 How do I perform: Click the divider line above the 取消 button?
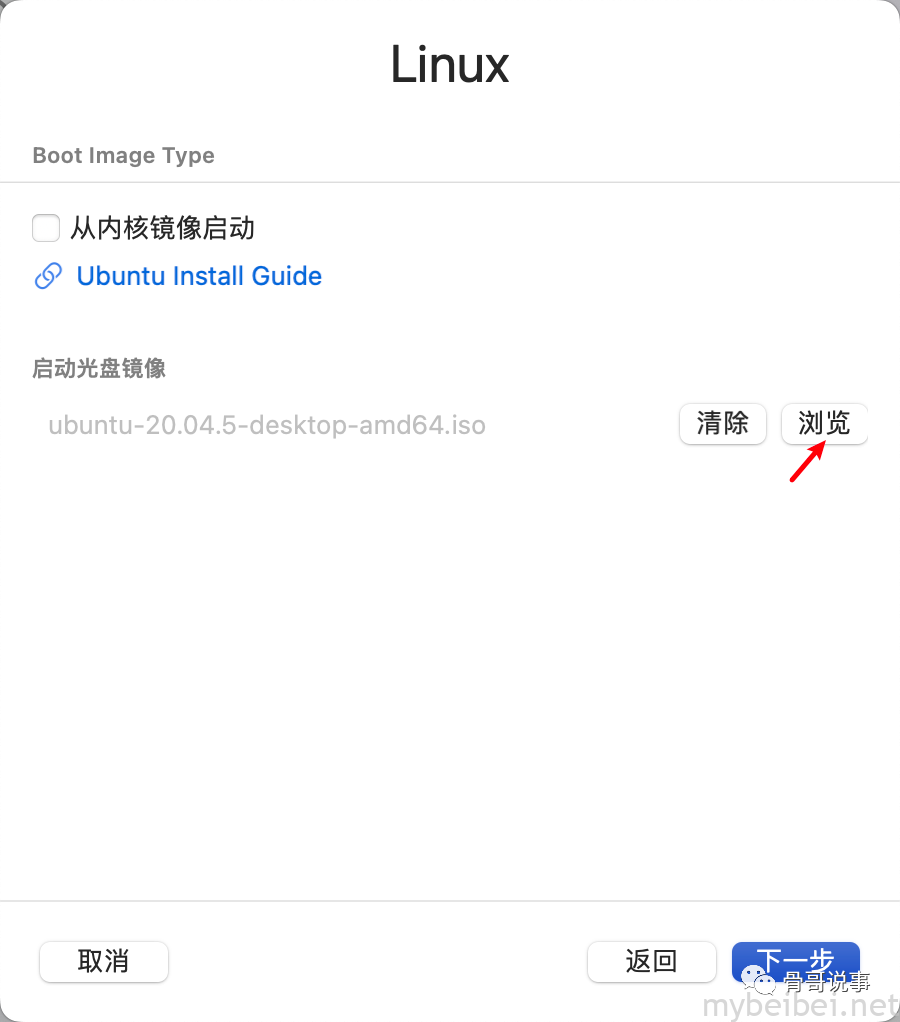tap(450, 901)
